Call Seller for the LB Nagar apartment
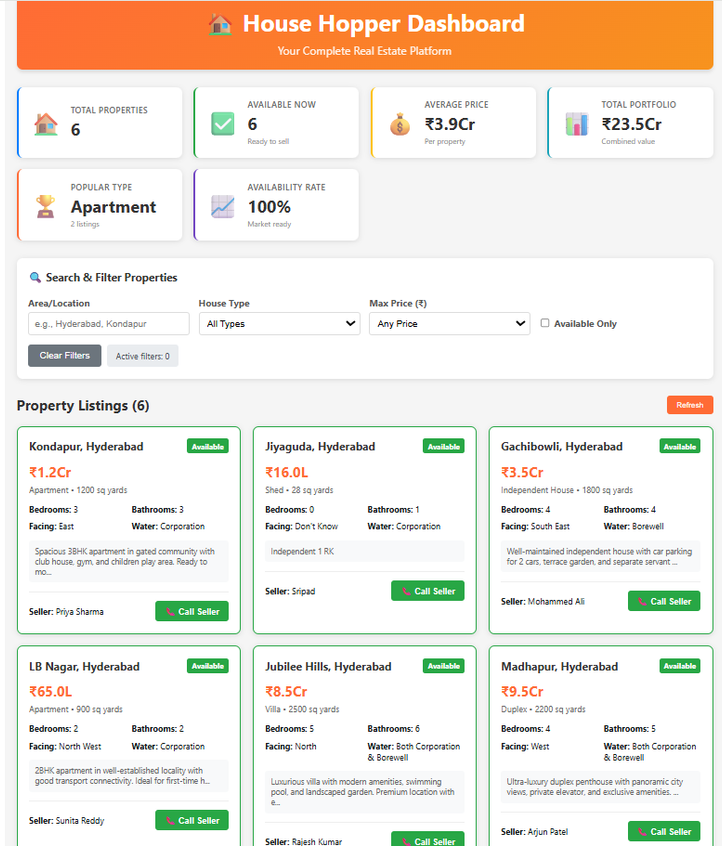 192,821
